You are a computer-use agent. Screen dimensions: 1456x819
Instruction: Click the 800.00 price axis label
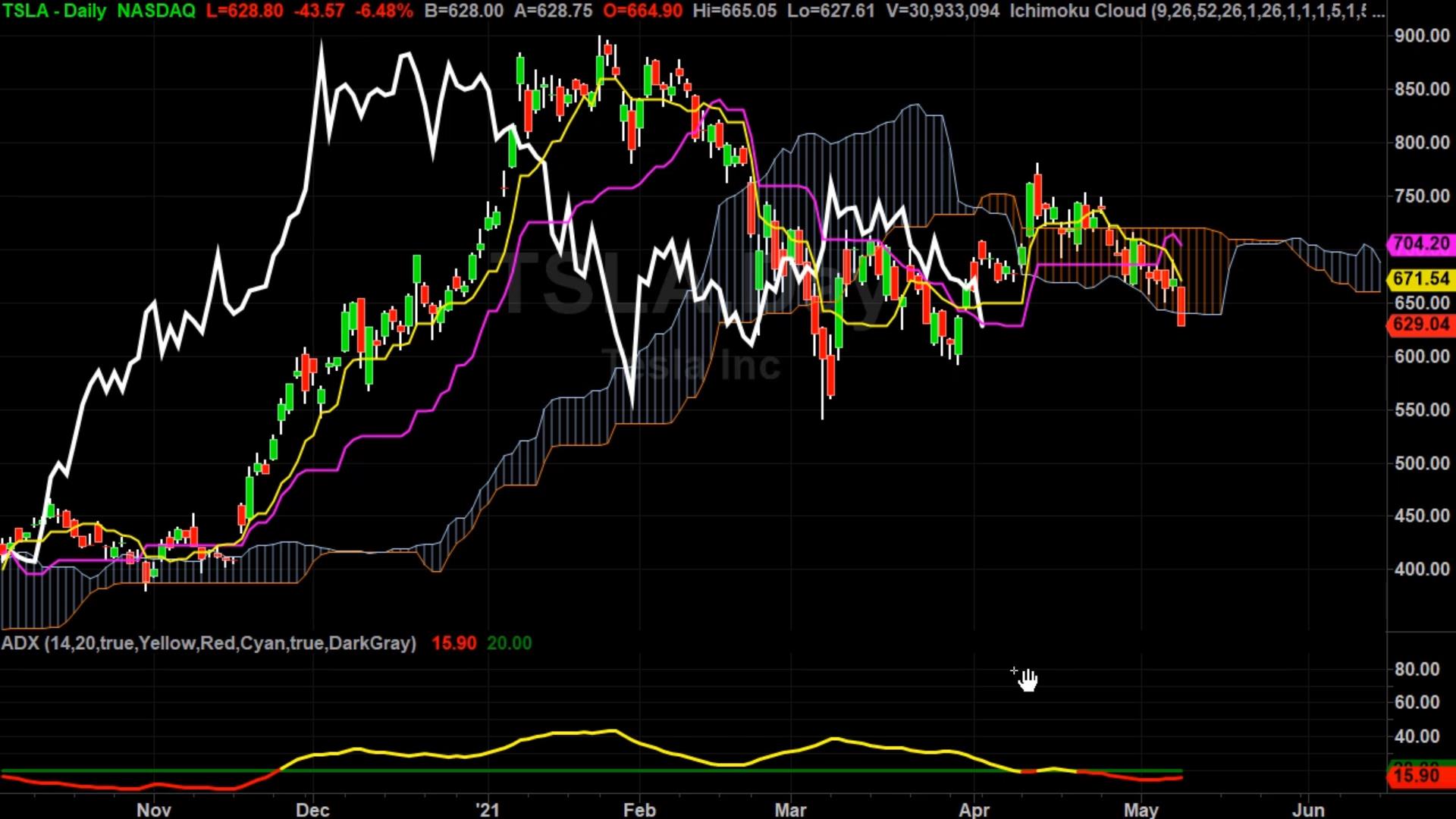pyautogui.click(x=1422, y=143)
